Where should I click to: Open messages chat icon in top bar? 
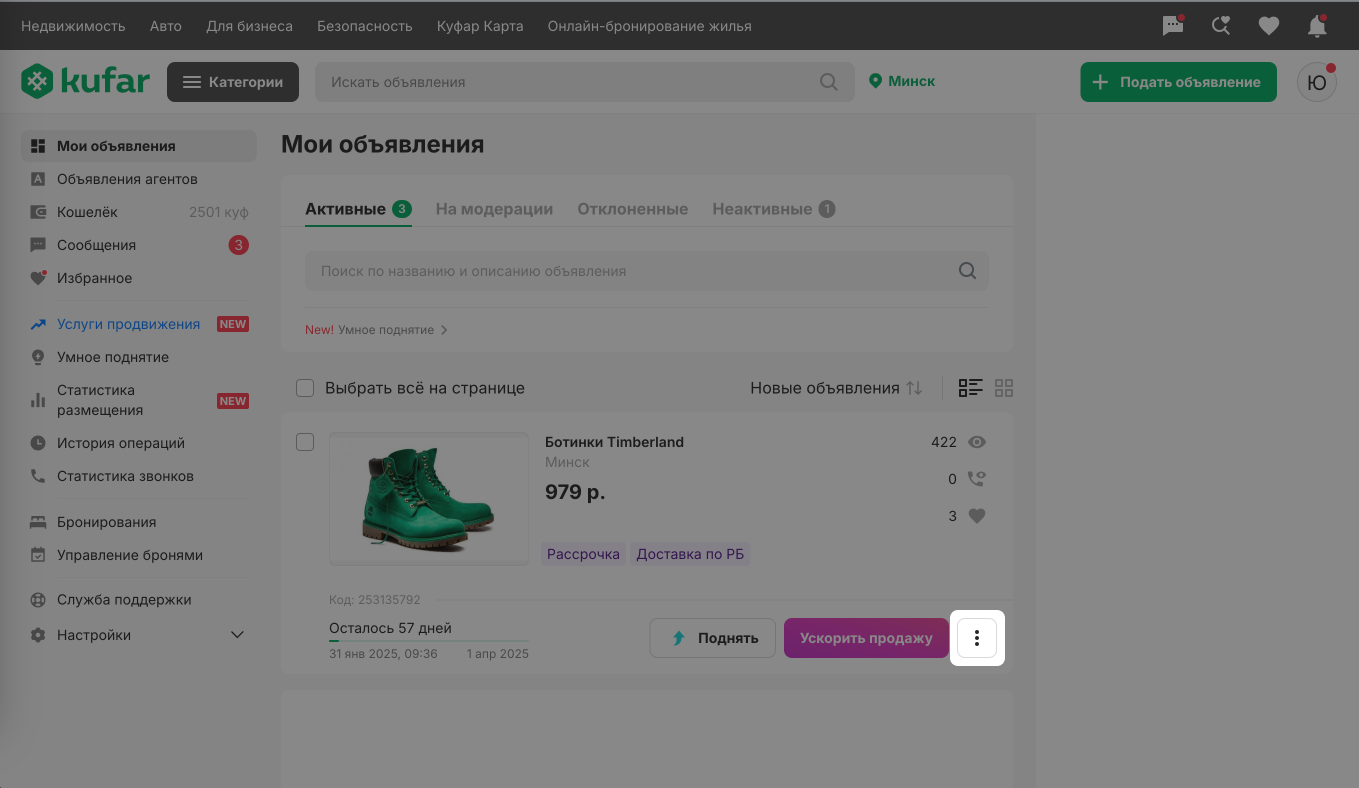click(x=1173, y=26)
